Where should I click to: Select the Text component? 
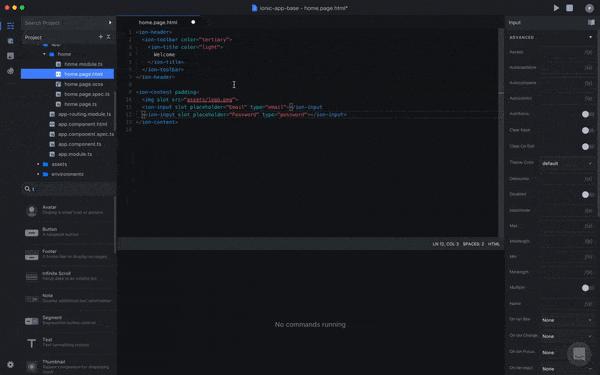click(x=68, y=342)
